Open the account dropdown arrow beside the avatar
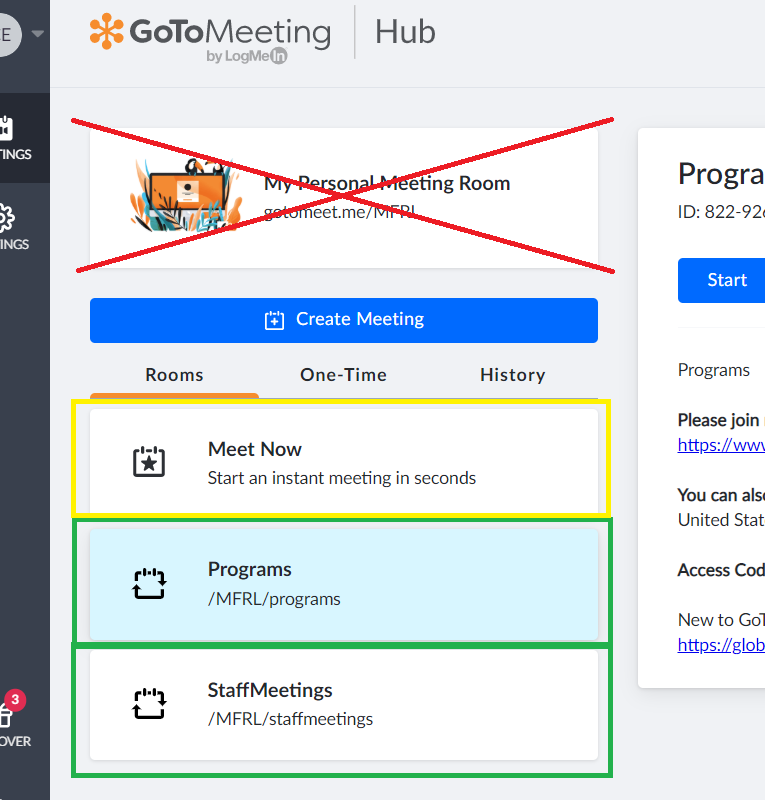Viewport: 765px width, 800px height. pyautogui.click(x=37, y=34)
